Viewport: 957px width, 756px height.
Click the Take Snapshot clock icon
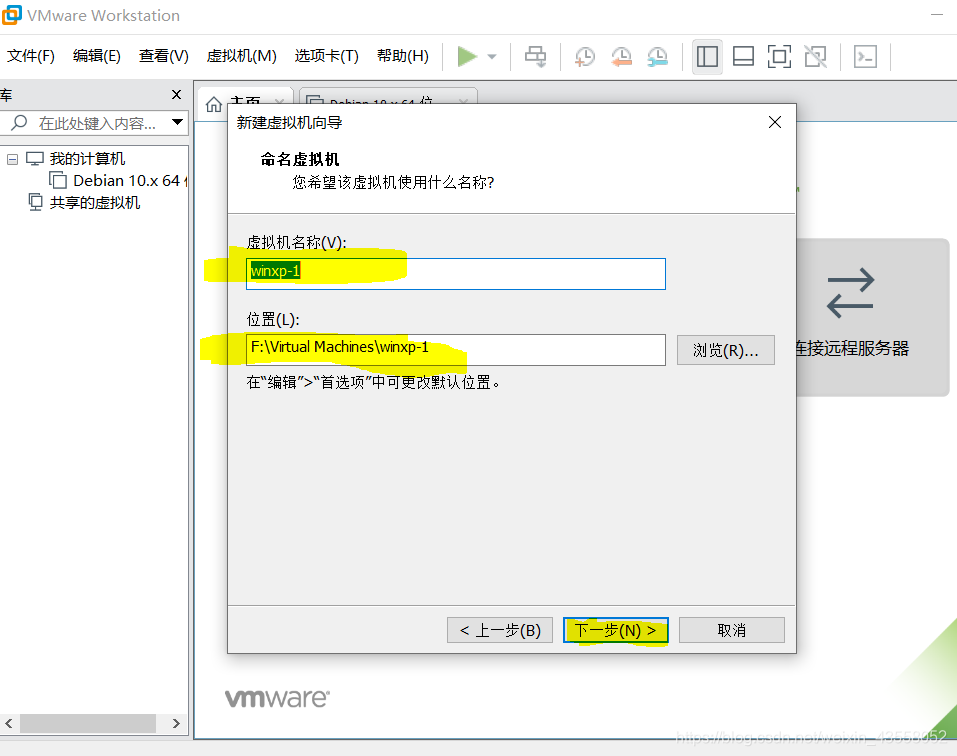click(x=585, y=57)
